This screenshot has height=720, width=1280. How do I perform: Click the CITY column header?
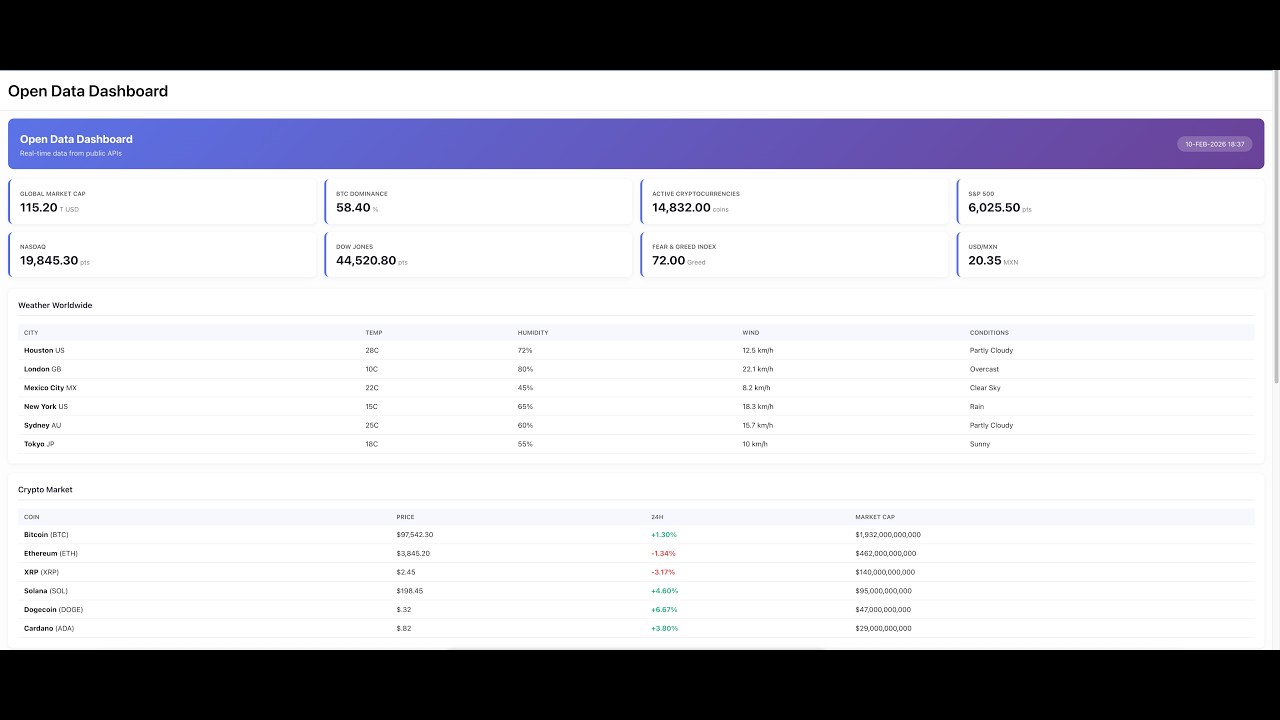click(x=31, y=333)
